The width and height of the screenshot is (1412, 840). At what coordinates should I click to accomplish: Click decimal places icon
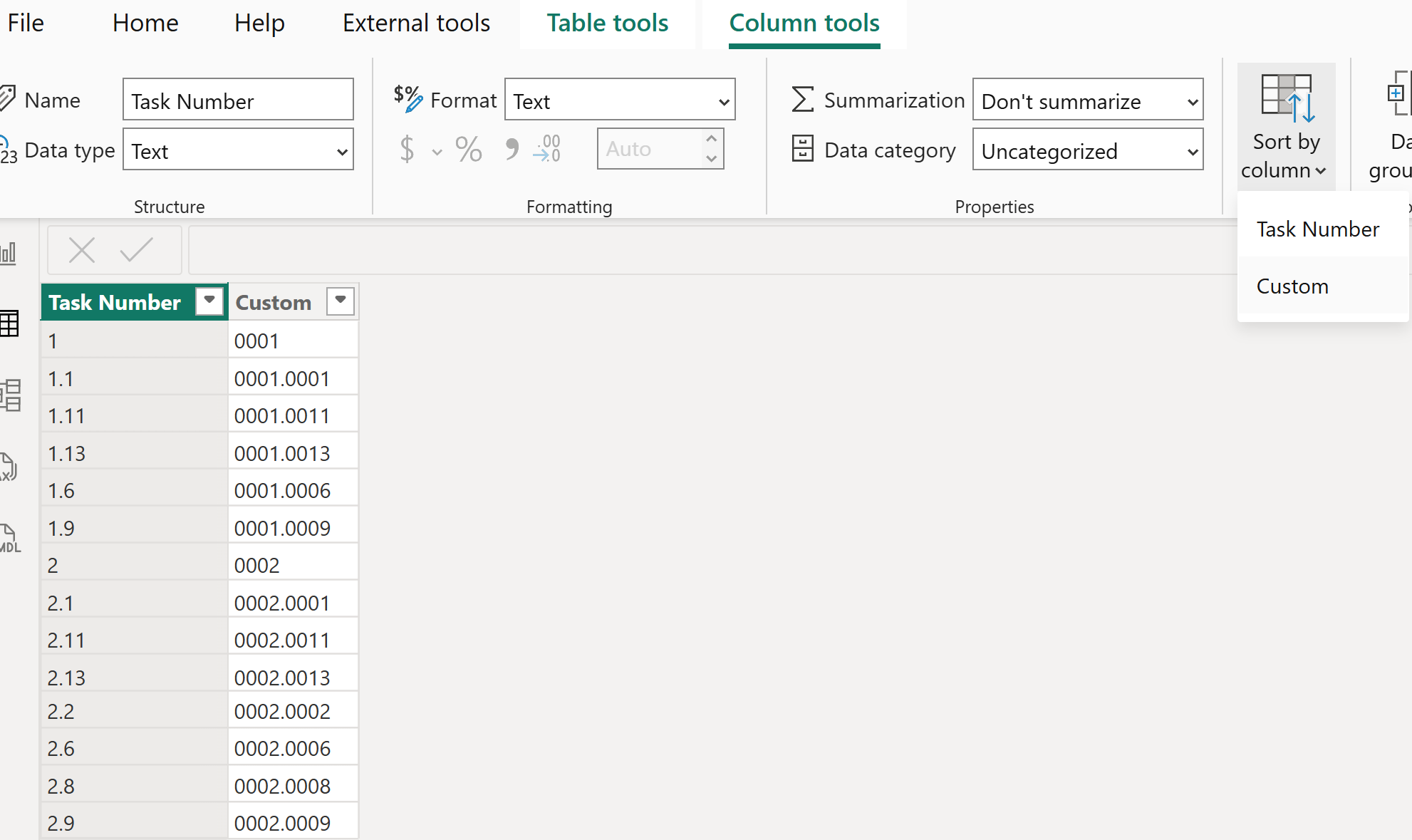point(547,149)
